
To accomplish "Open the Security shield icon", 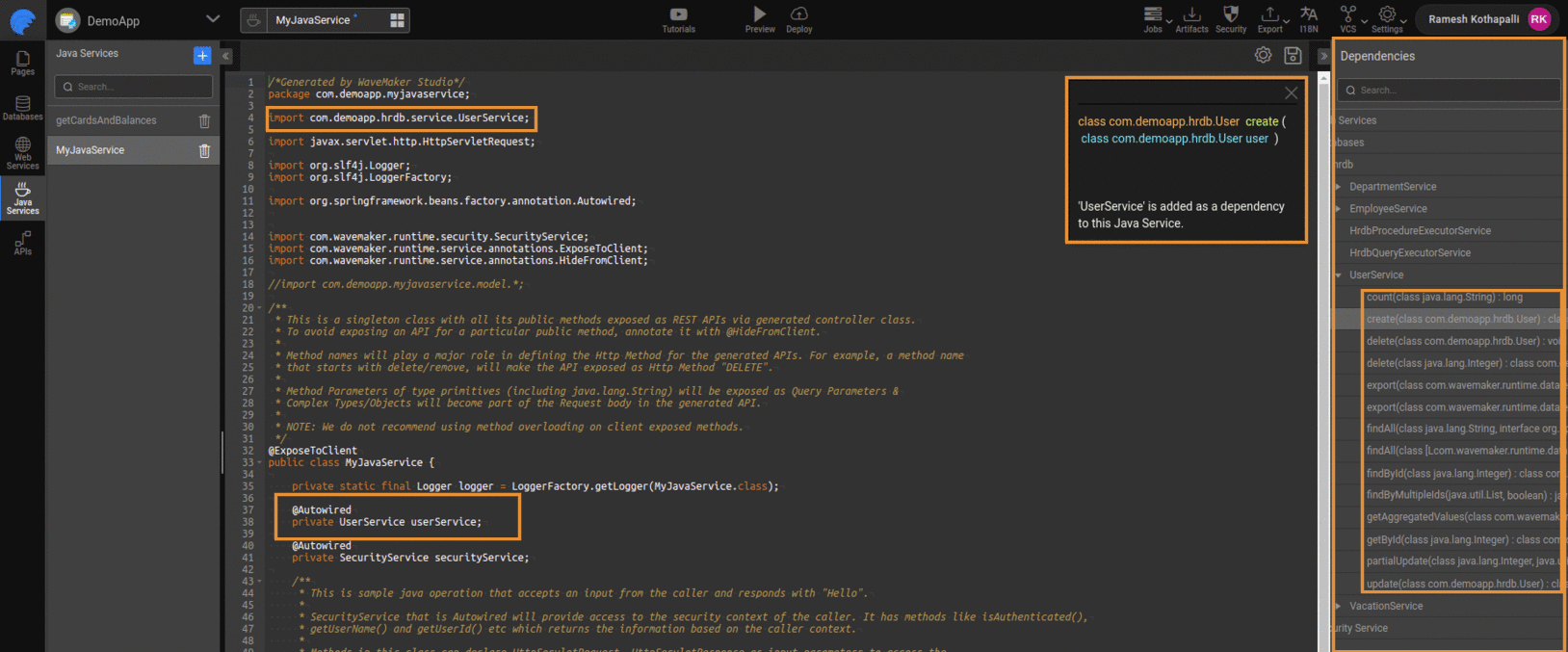I will coord(1230,14).
